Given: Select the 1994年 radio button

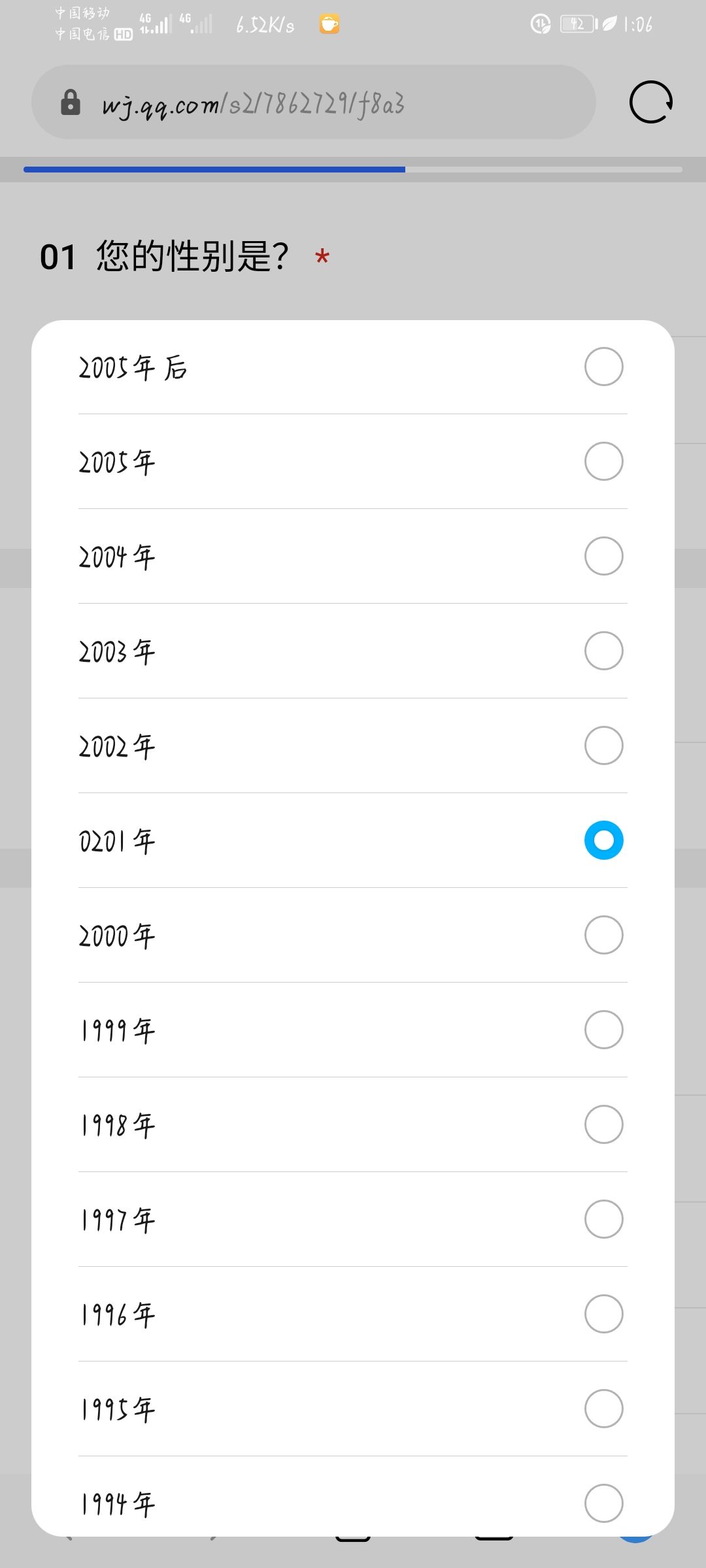Looking at the screenshot, I should click(x=603, y=1503).
